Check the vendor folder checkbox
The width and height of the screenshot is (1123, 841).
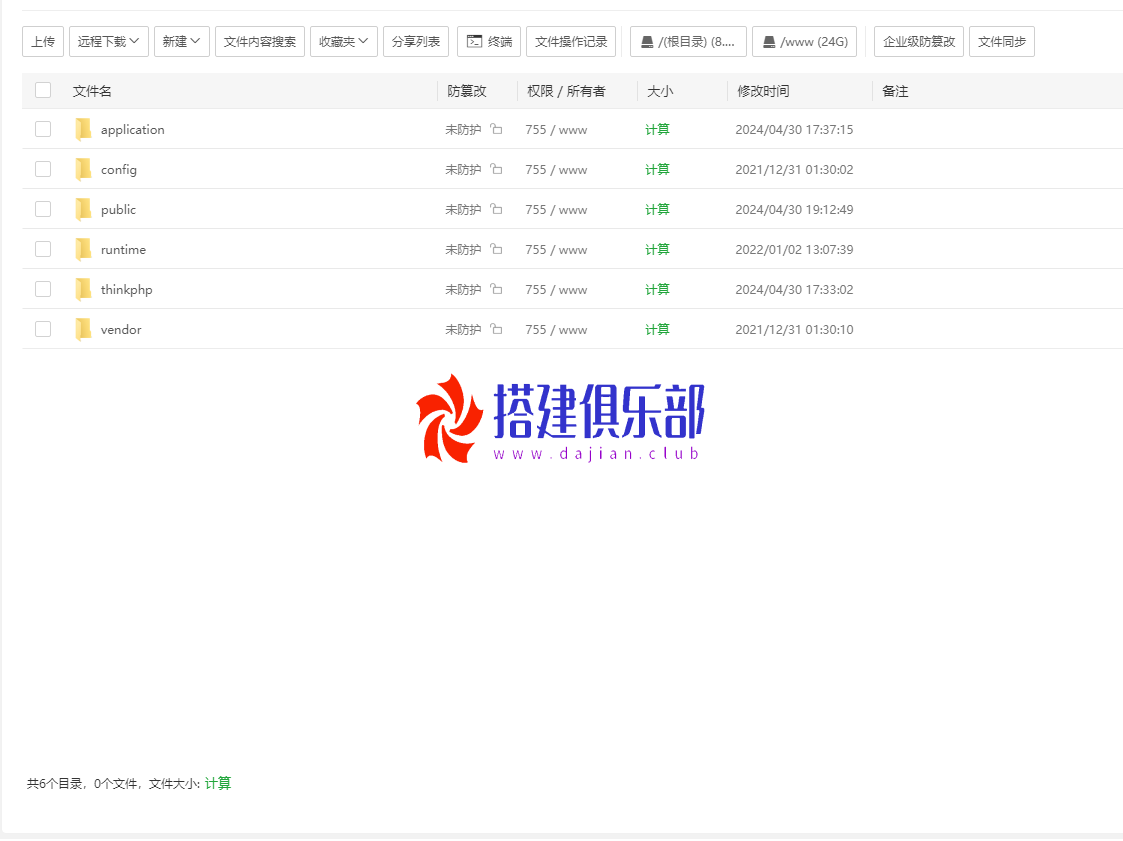[x=43, y=330]
